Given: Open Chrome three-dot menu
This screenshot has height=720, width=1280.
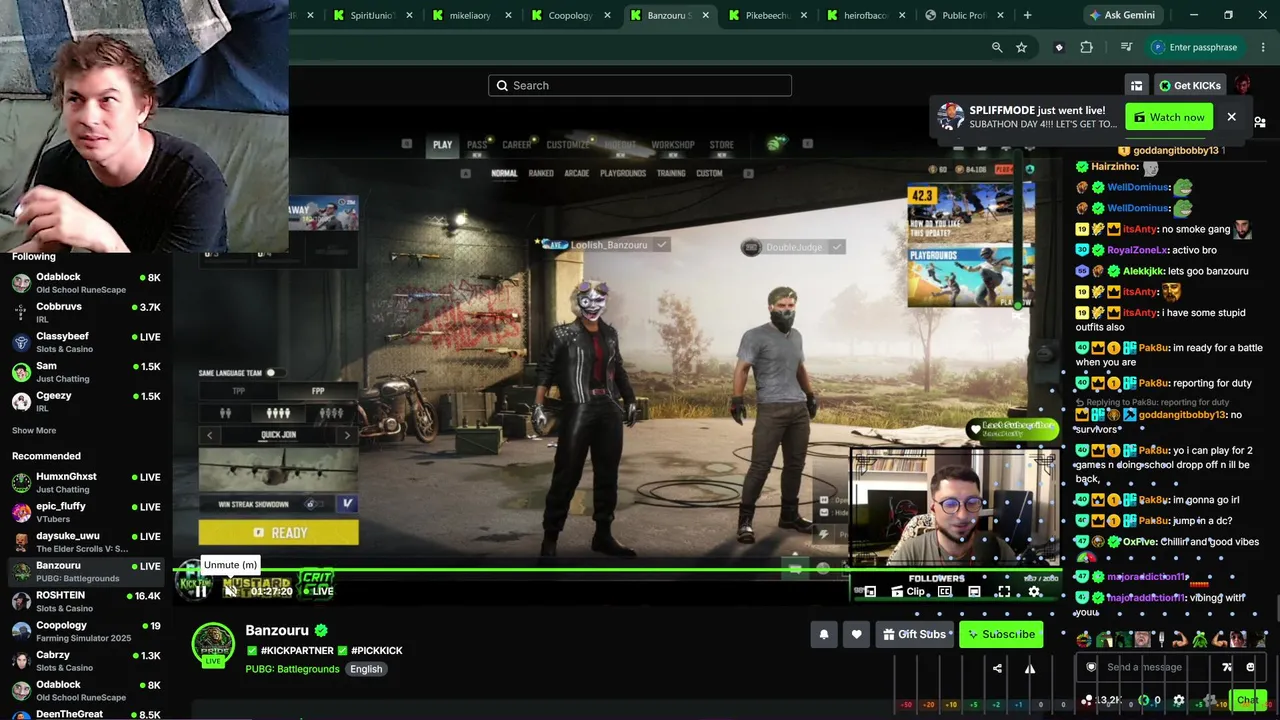Looking at the screenshot, I should click(x=1264, y=47).
